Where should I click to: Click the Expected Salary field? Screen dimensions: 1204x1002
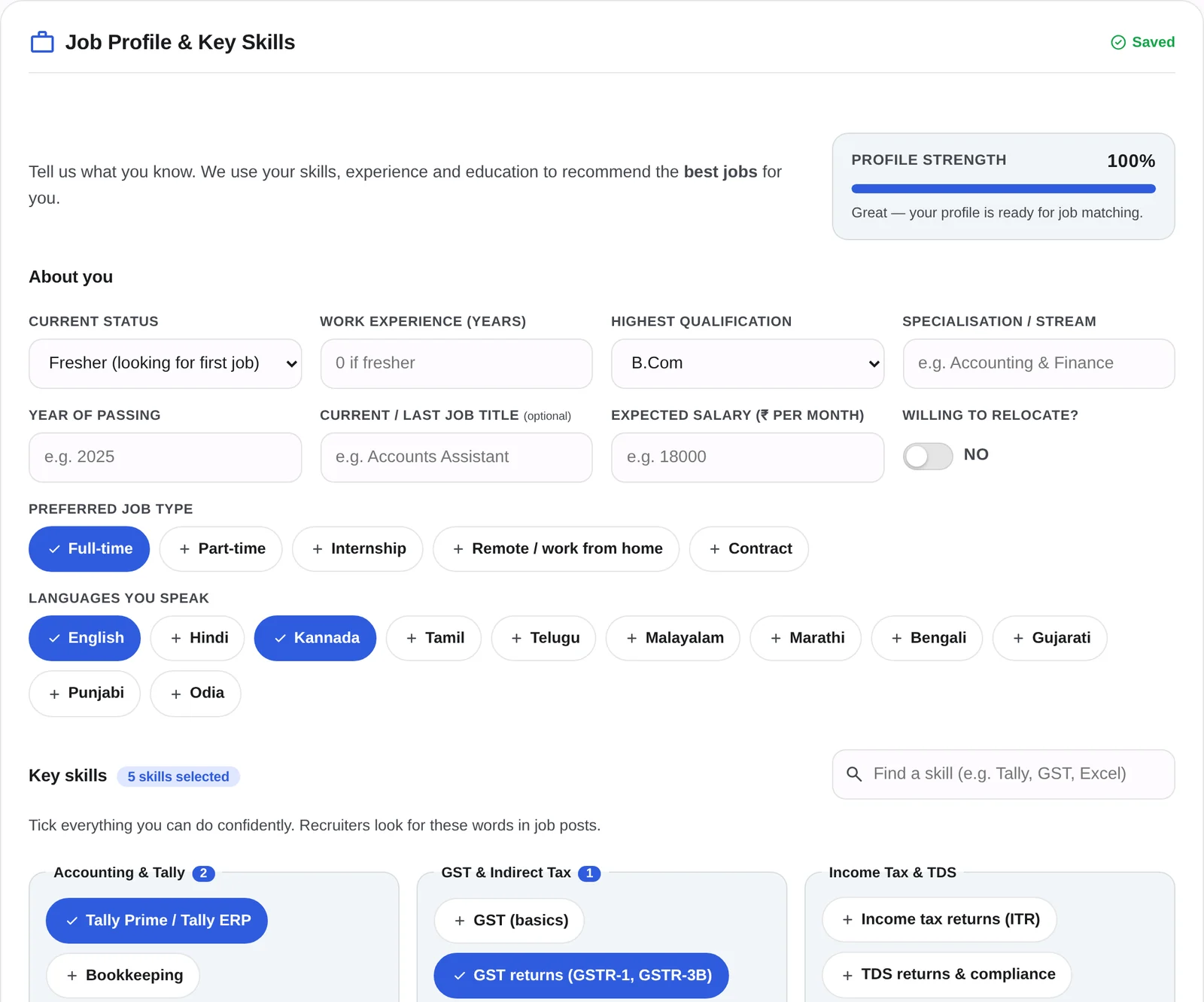[x=747, y=457]
